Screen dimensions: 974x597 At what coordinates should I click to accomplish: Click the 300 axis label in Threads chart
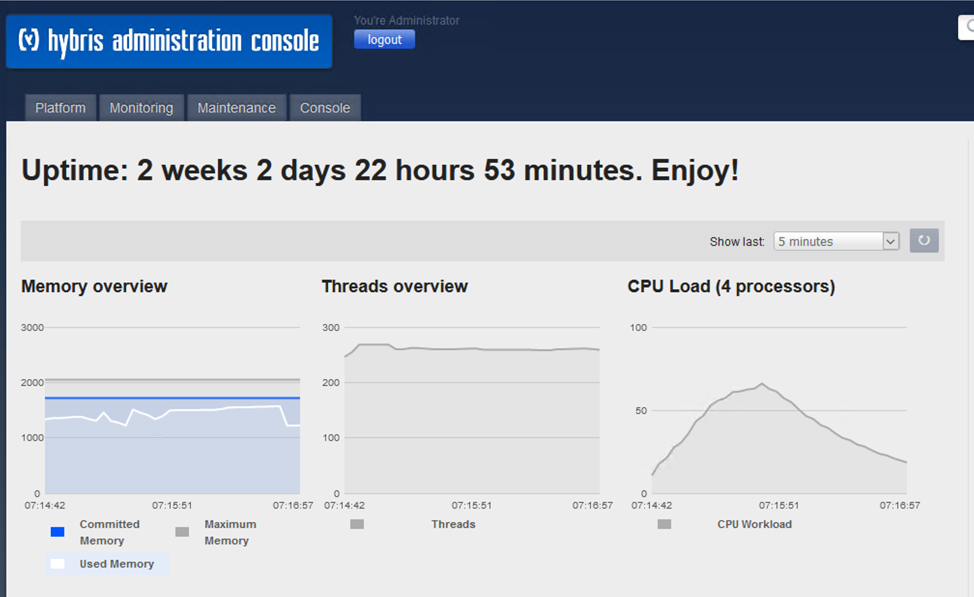pyautogui.click(x=331, y=327)
